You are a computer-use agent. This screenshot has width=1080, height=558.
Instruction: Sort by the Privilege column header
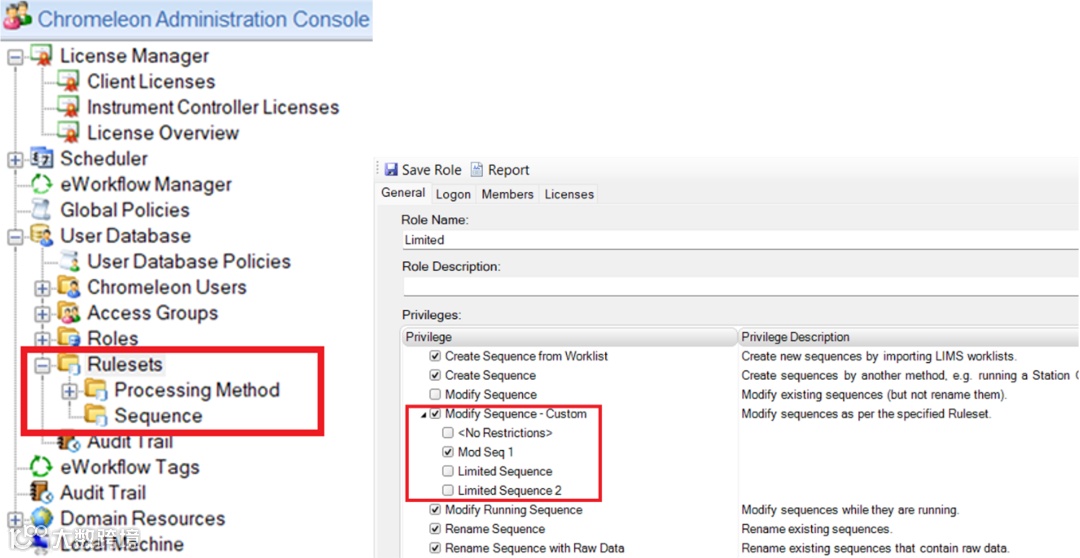tap(569, 337)
